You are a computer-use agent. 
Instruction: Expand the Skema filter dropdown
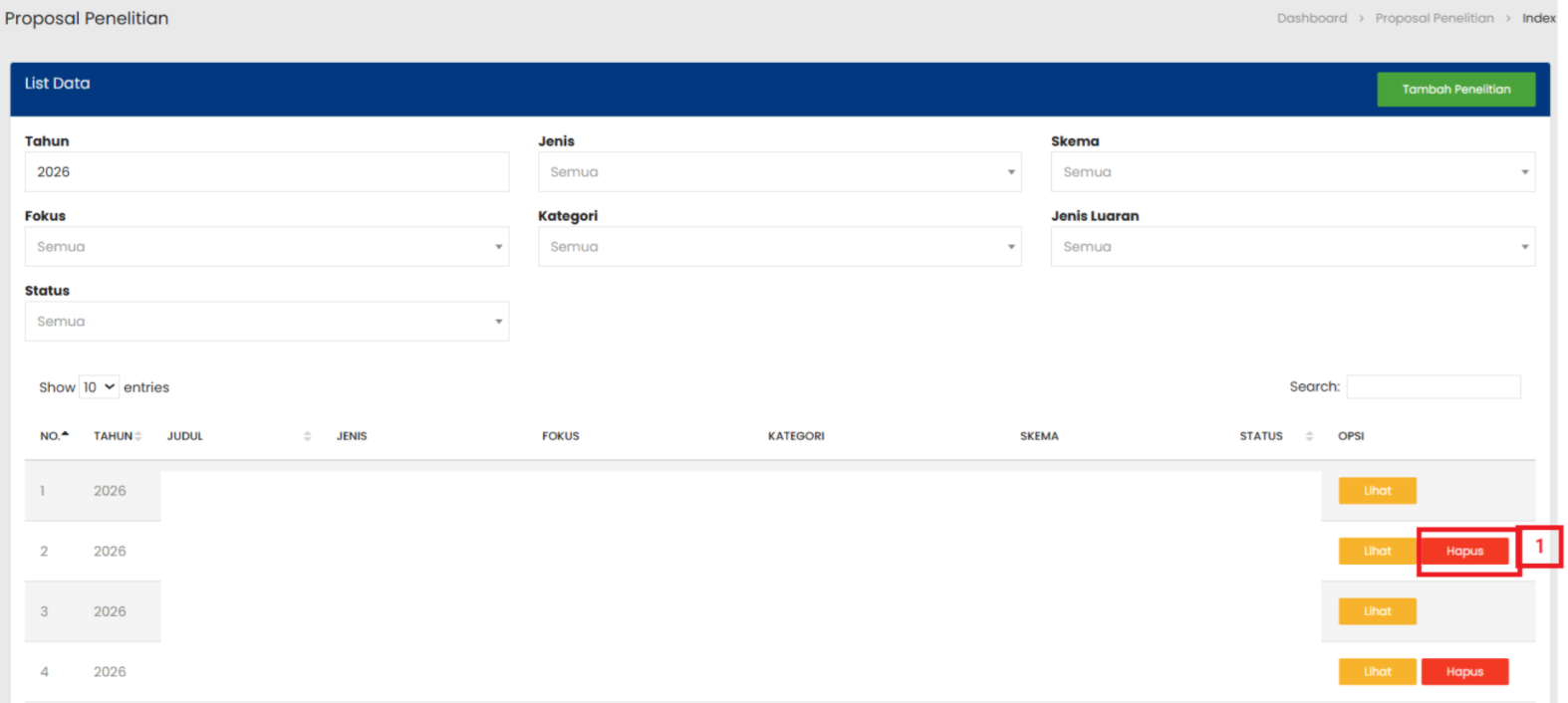click(1291, 172)
